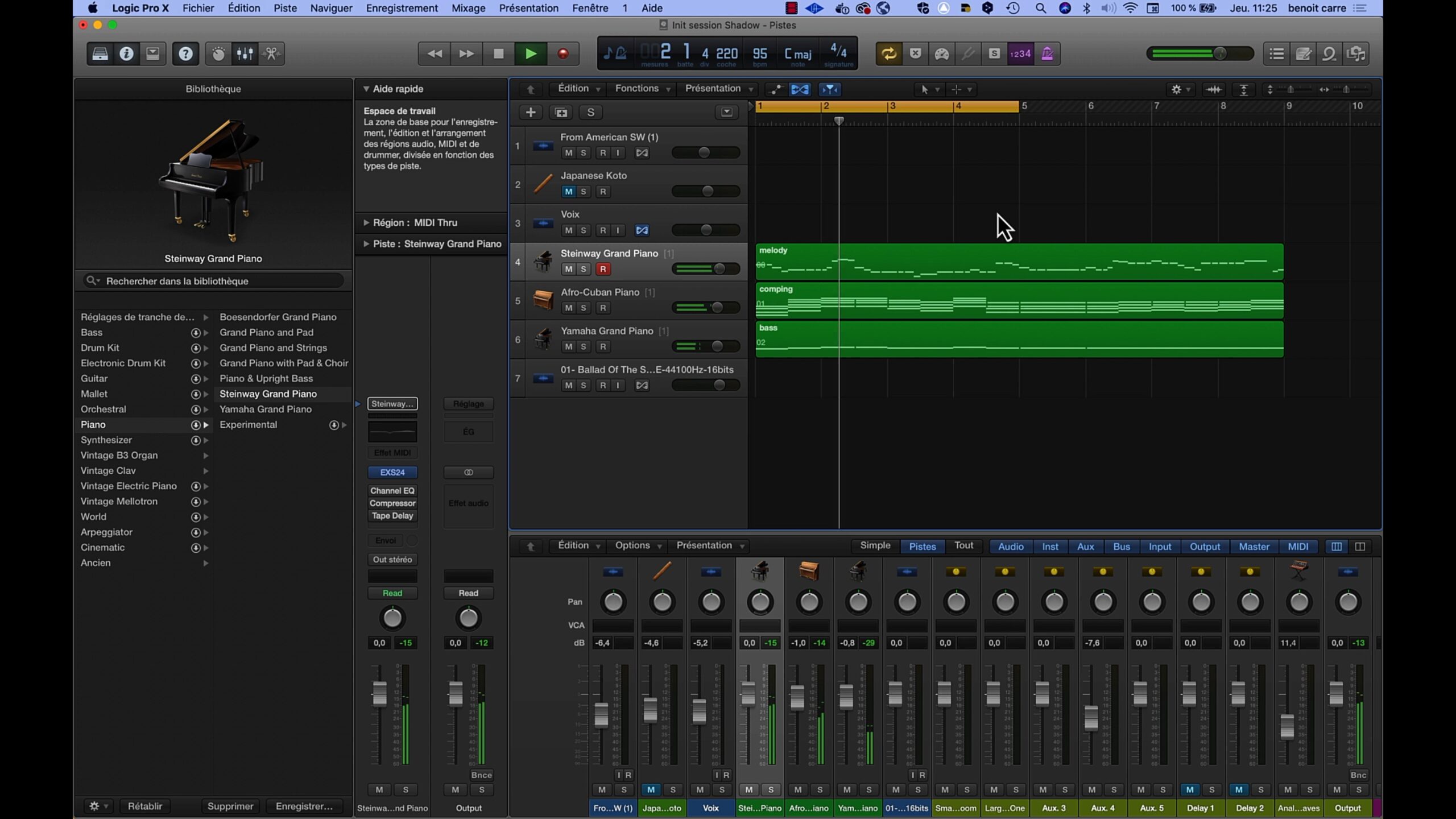The image size is (1456, 819).
Task: Open the Compressor plug-in slot
Action: tap(392, 503)
